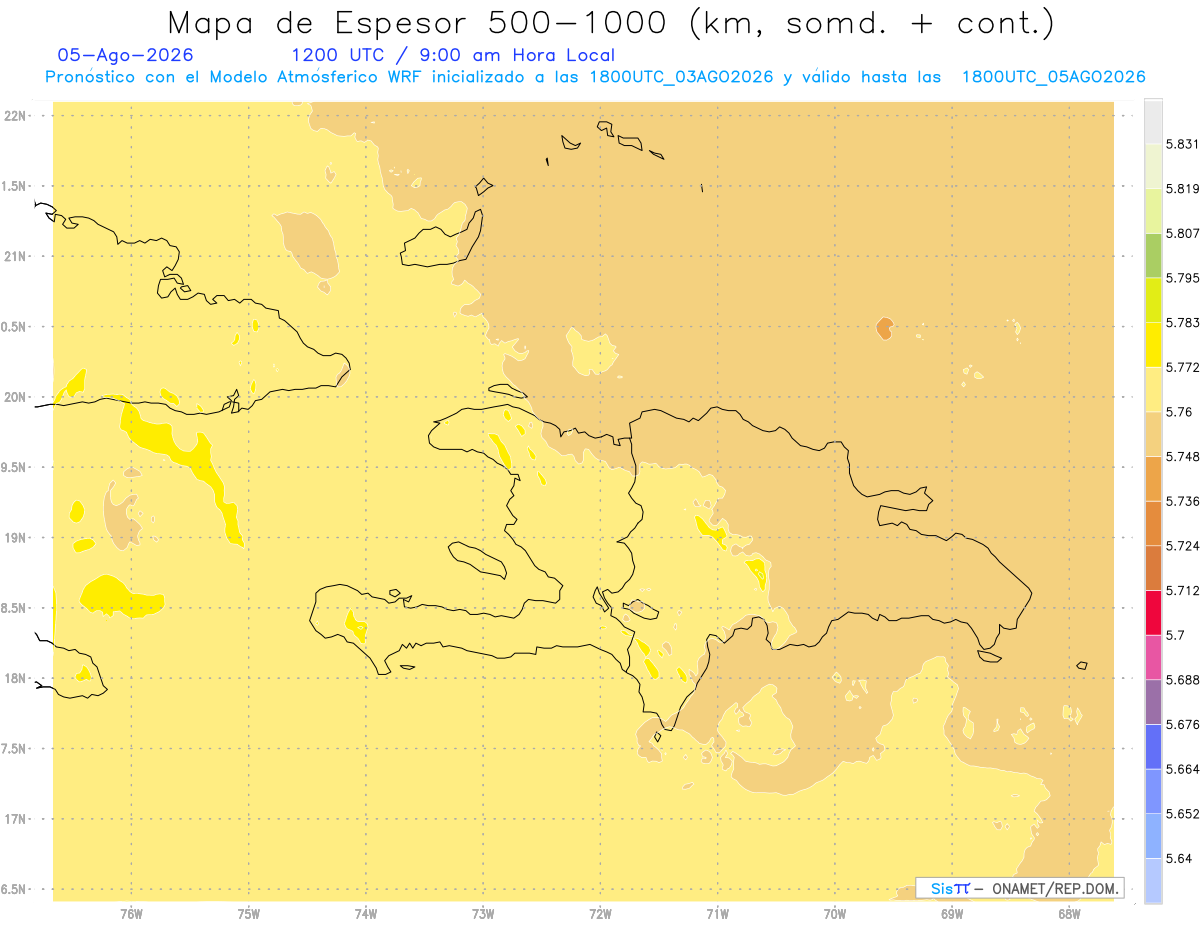The image size is (1200, 927).
Task: Click the latitude label '21N'
Action: pyautogui.click(x=15, y=256)
